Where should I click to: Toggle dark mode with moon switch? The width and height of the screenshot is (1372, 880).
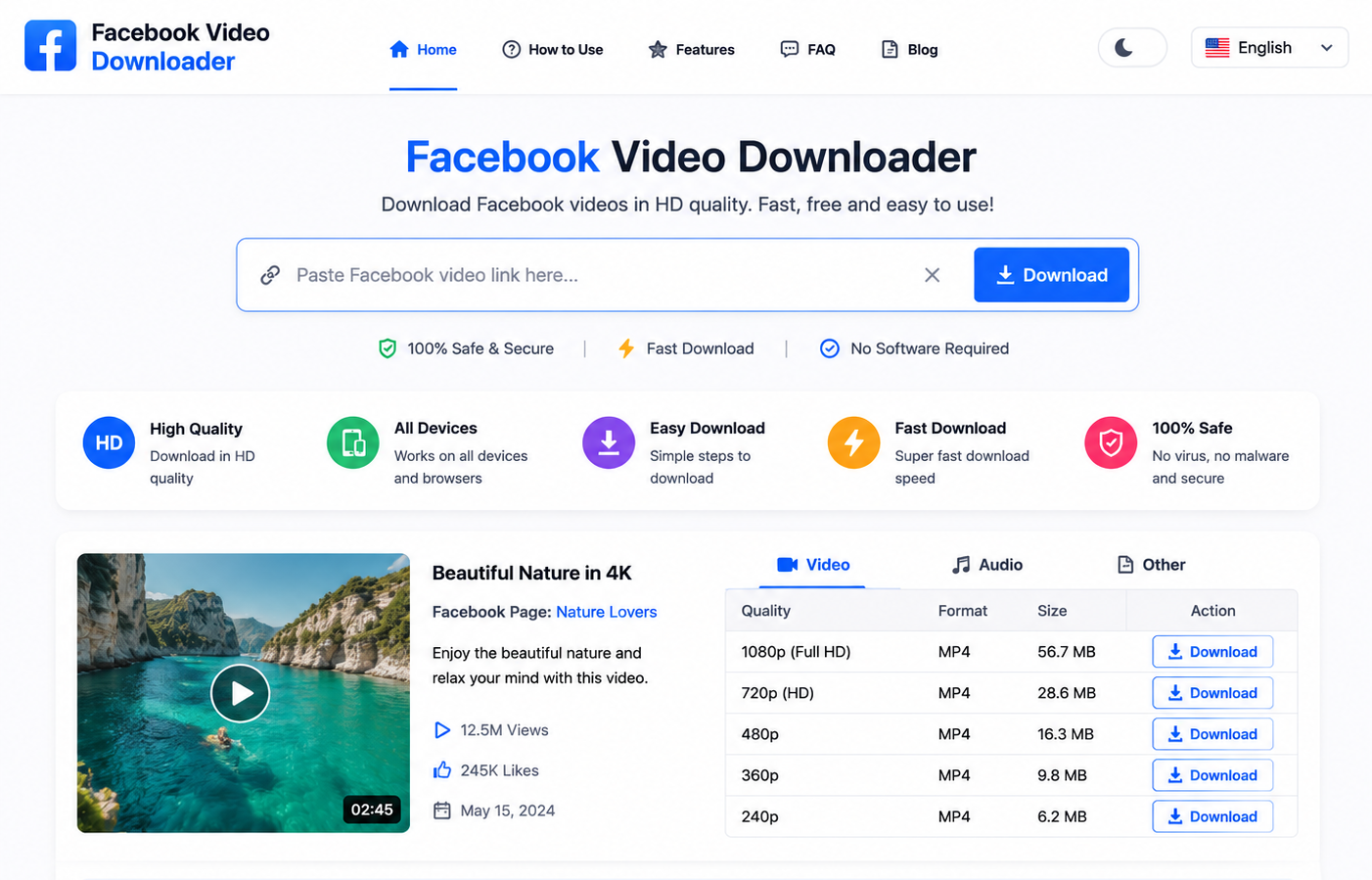(1132, 48)
